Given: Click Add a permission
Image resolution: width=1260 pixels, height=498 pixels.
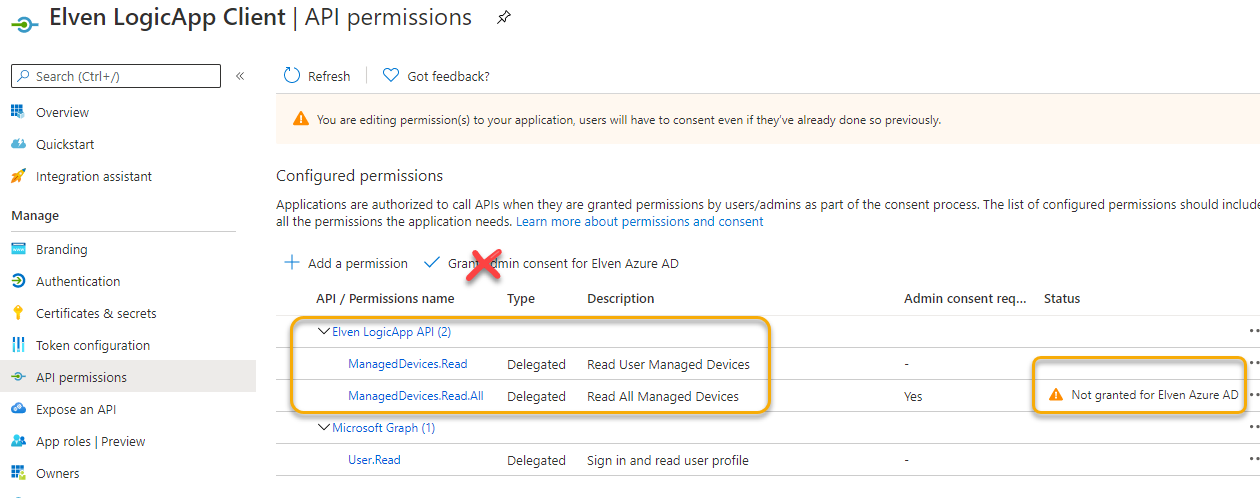Looking at the screenshot, I should [346, 263].
